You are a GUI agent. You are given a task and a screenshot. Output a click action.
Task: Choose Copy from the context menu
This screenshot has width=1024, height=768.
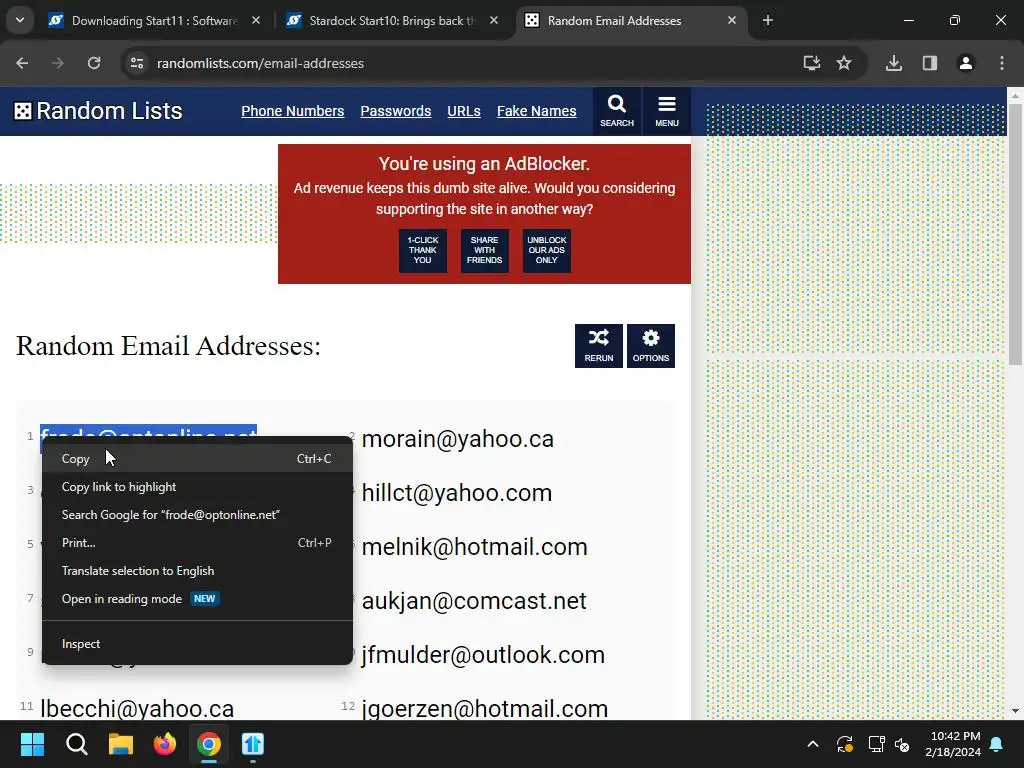(197, 458)
